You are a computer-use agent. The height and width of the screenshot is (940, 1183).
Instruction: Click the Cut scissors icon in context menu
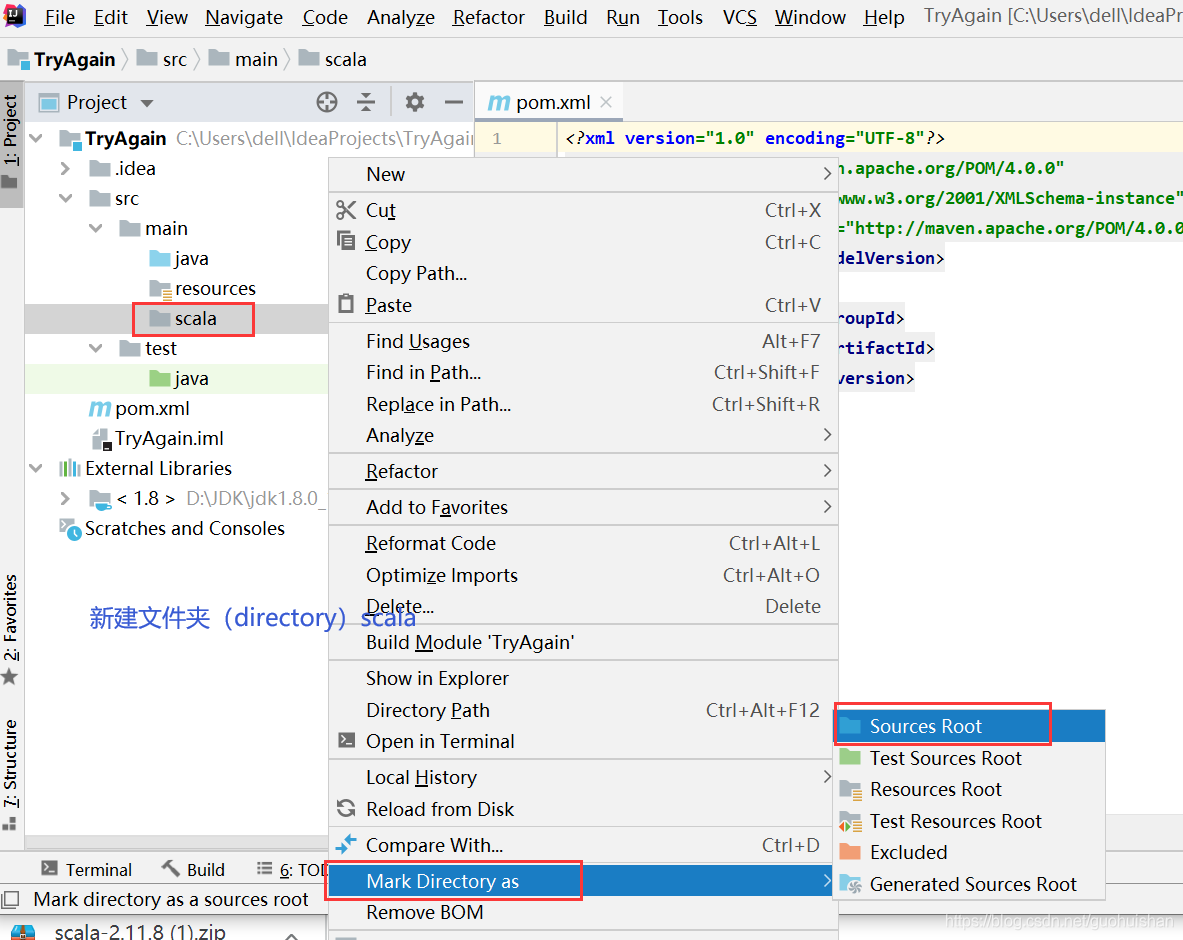[x=346, y=210]
